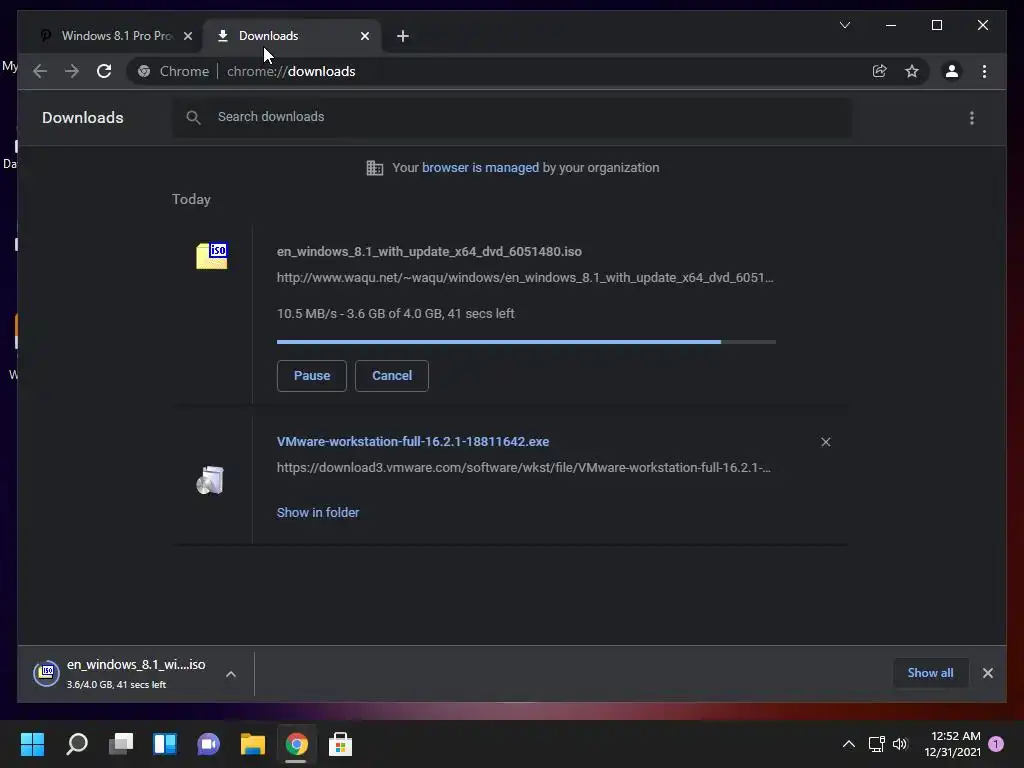
Task: Open the volume icon in system tray
Action: (900, 744)
